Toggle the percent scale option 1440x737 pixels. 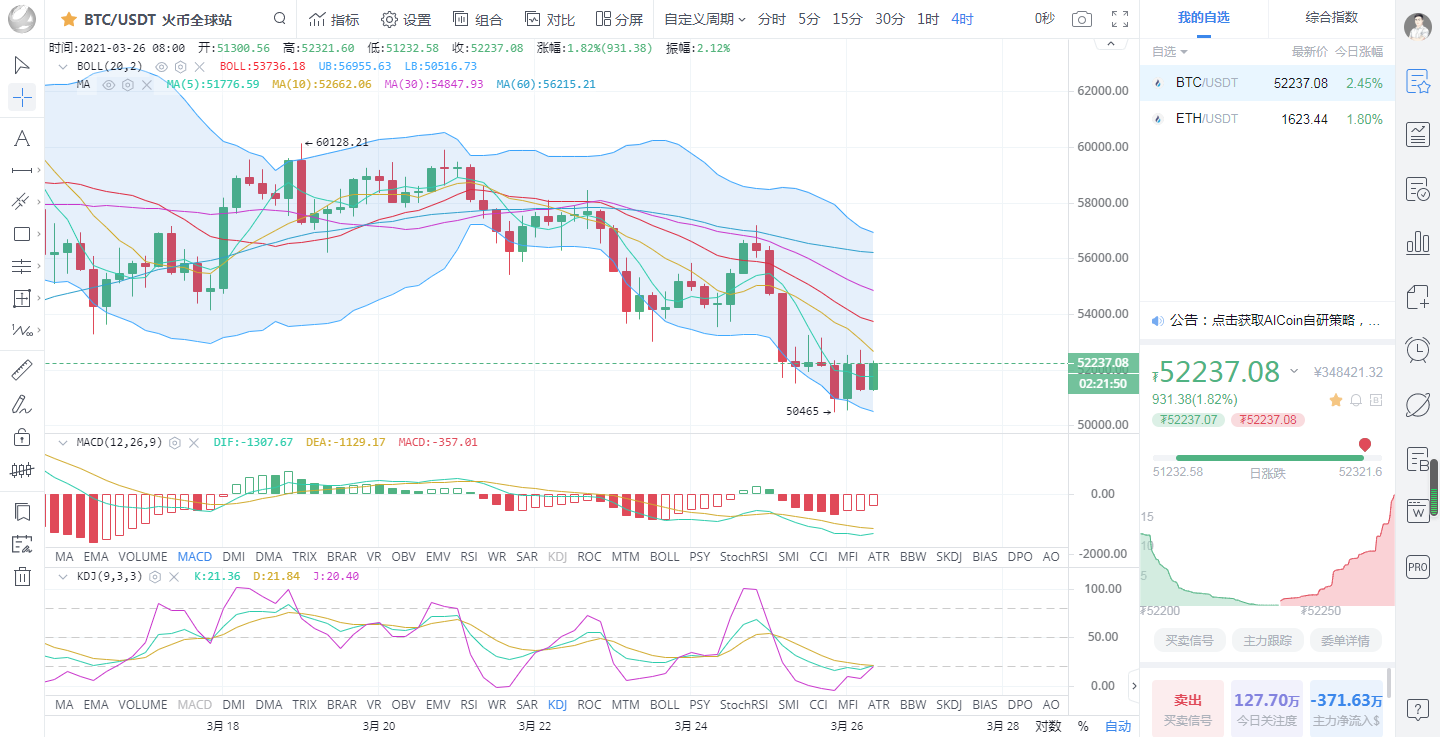[x=1083, y=726]
